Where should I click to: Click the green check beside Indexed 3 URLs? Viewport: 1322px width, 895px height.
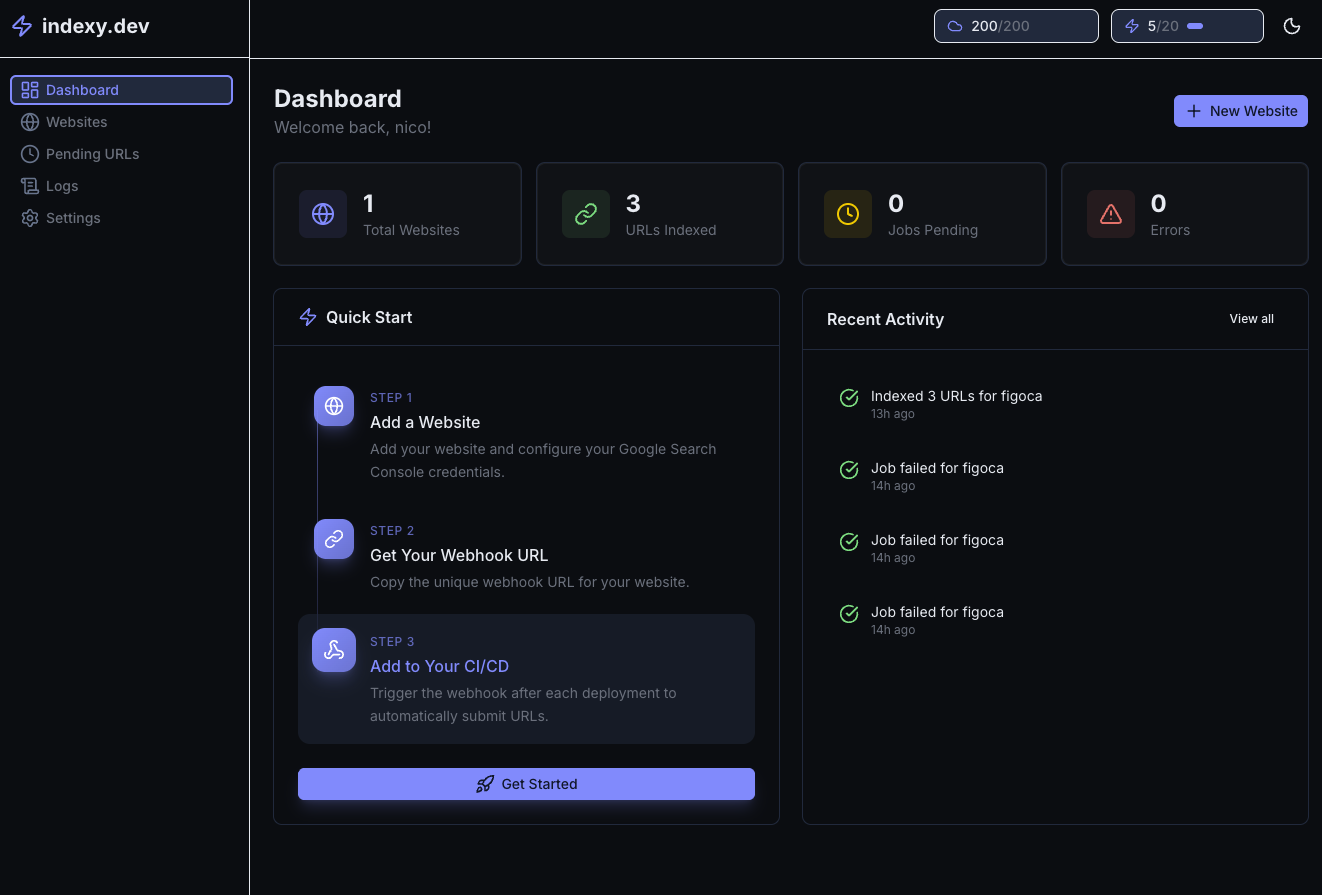(x=848, y=398)
